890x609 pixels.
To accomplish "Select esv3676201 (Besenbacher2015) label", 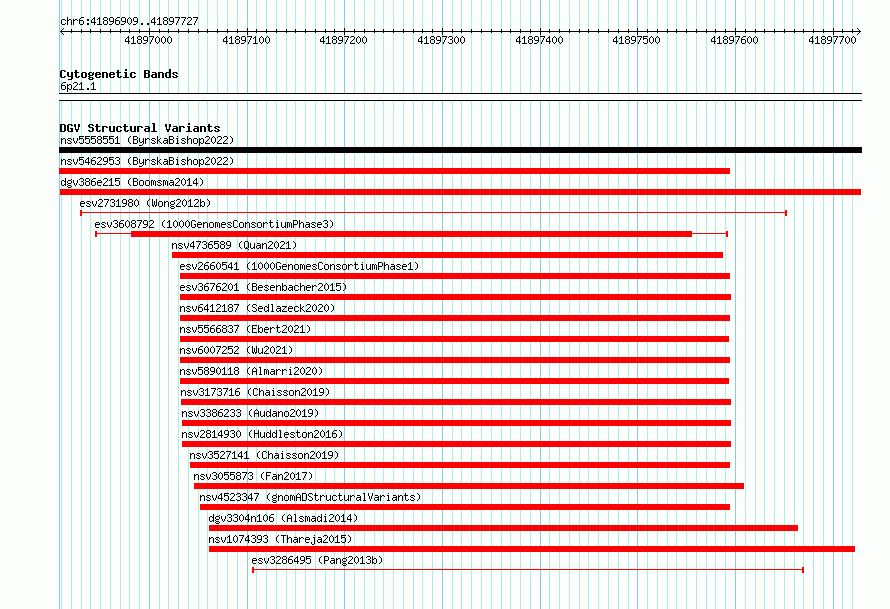I will click(x=263, y=287).
